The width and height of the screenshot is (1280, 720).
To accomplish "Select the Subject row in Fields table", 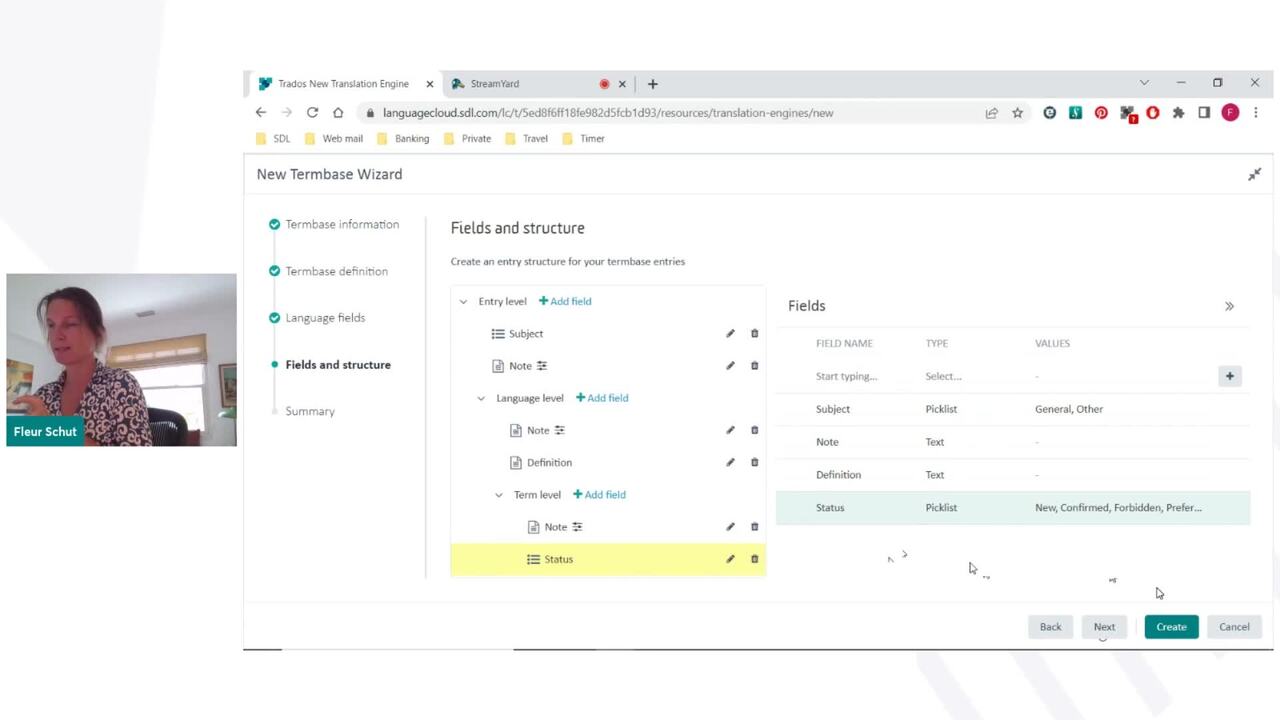I will [x=1013, y=409].
